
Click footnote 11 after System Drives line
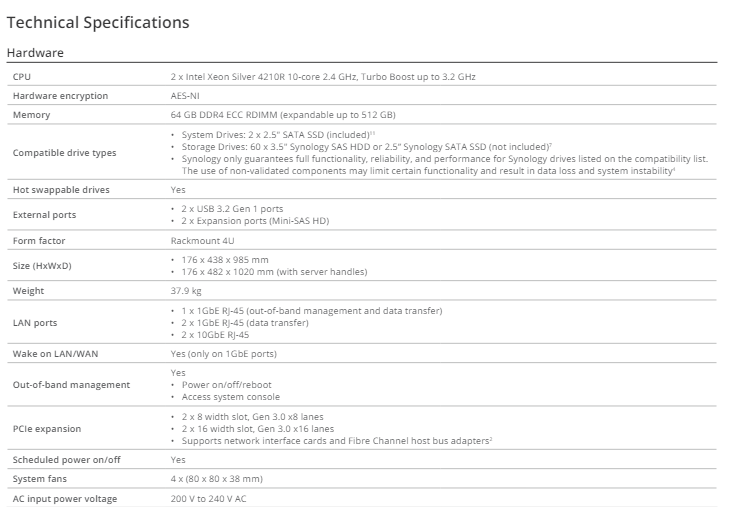372,132
